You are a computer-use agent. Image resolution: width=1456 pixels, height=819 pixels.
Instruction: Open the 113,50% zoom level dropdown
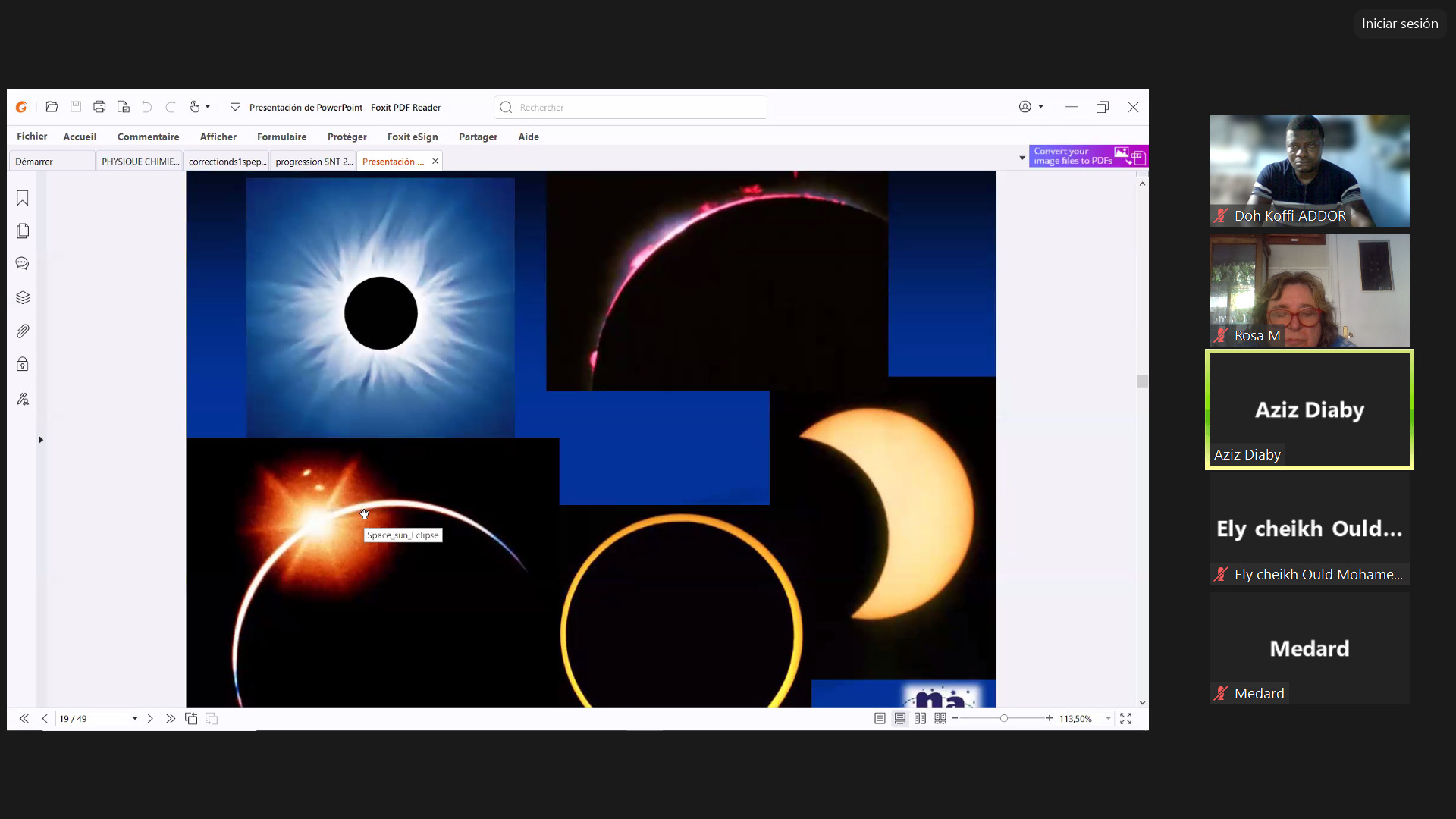coord(1109,718)
